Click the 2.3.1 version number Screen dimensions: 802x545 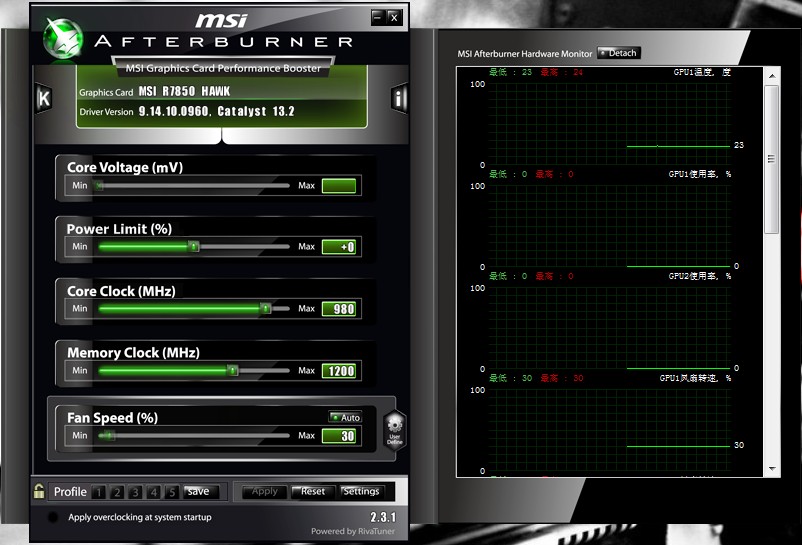click(383, 517)
